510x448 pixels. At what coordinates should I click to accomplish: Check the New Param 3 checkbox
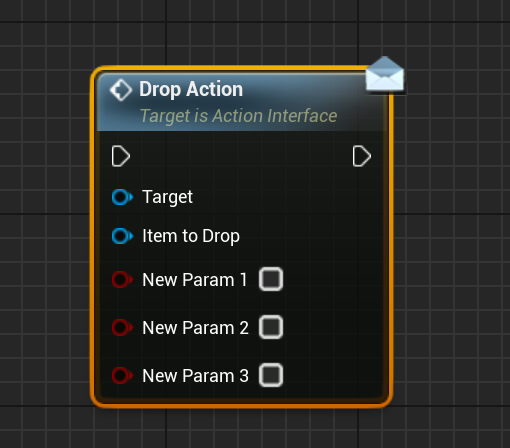coord(271,375)
